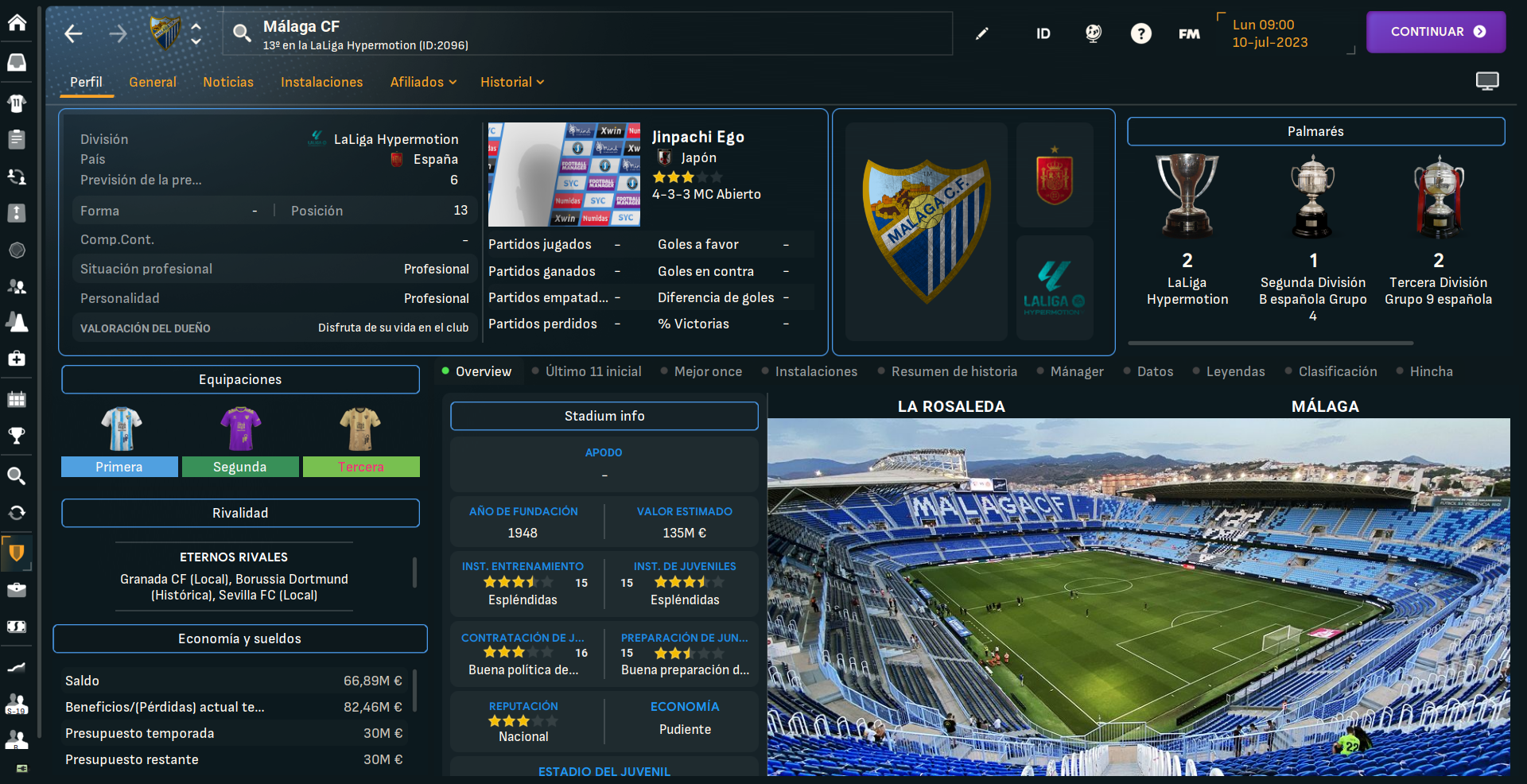Viewport: 1527px width, 784px height.
Task: Switch to the Leyendas view option
Action: pos(1228,371)
